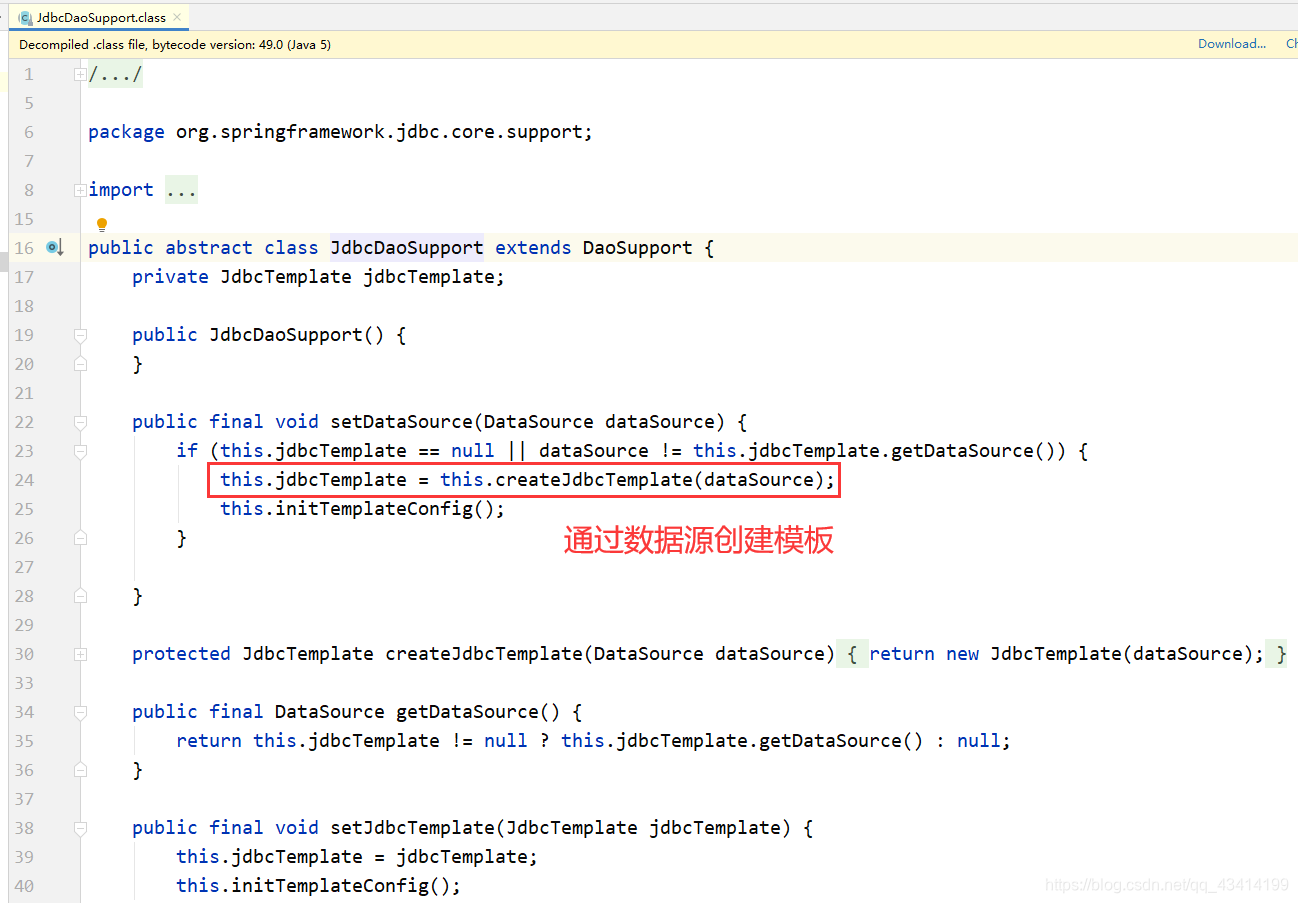Click the lightbulb intention icon above the class declaration
The height and width of the screenshot is (903, 1298).
[x=101, y=225]
